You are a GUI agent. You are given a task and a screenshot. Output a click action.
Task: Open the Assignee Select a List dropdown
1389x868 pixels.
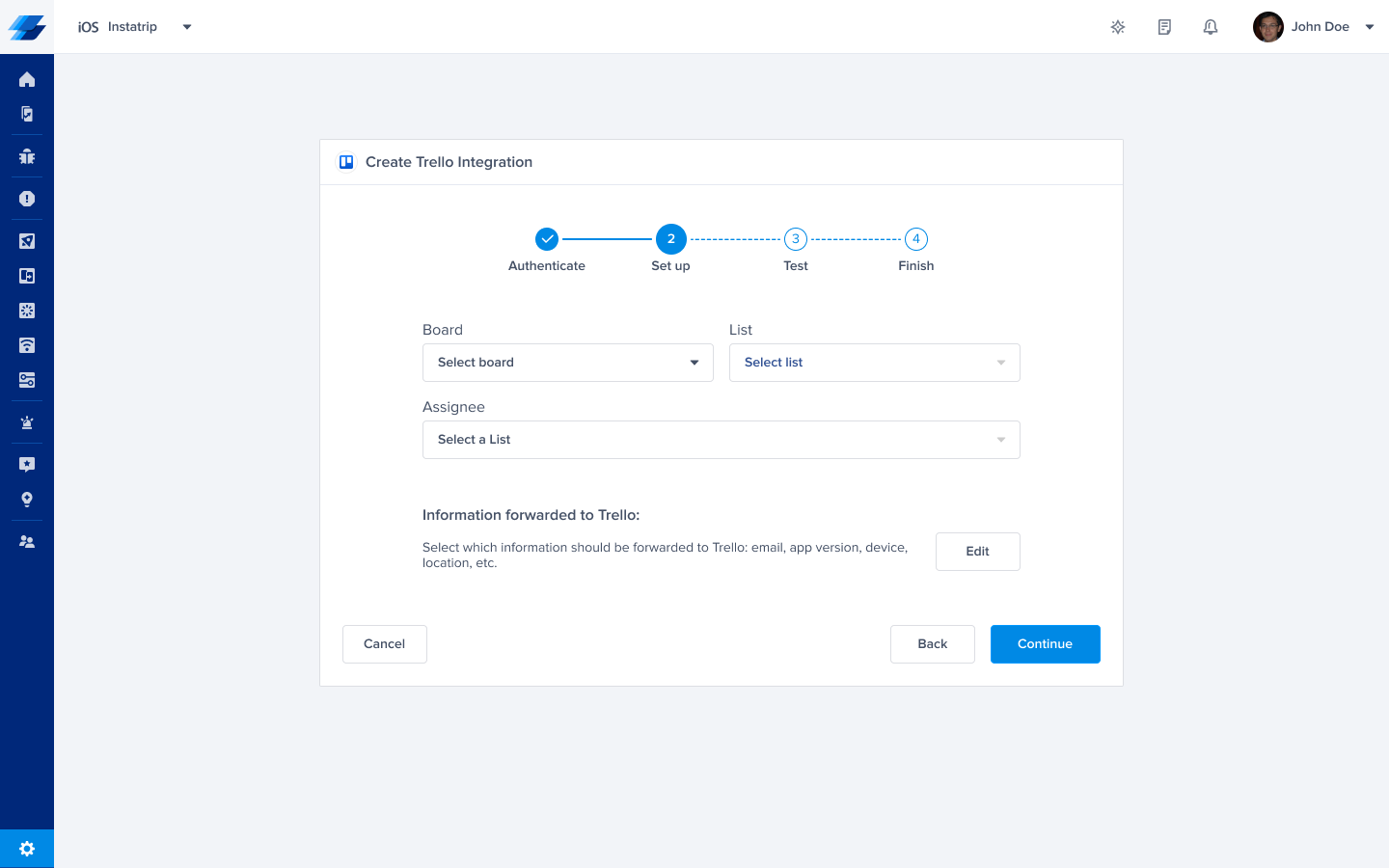pos(722,440)
